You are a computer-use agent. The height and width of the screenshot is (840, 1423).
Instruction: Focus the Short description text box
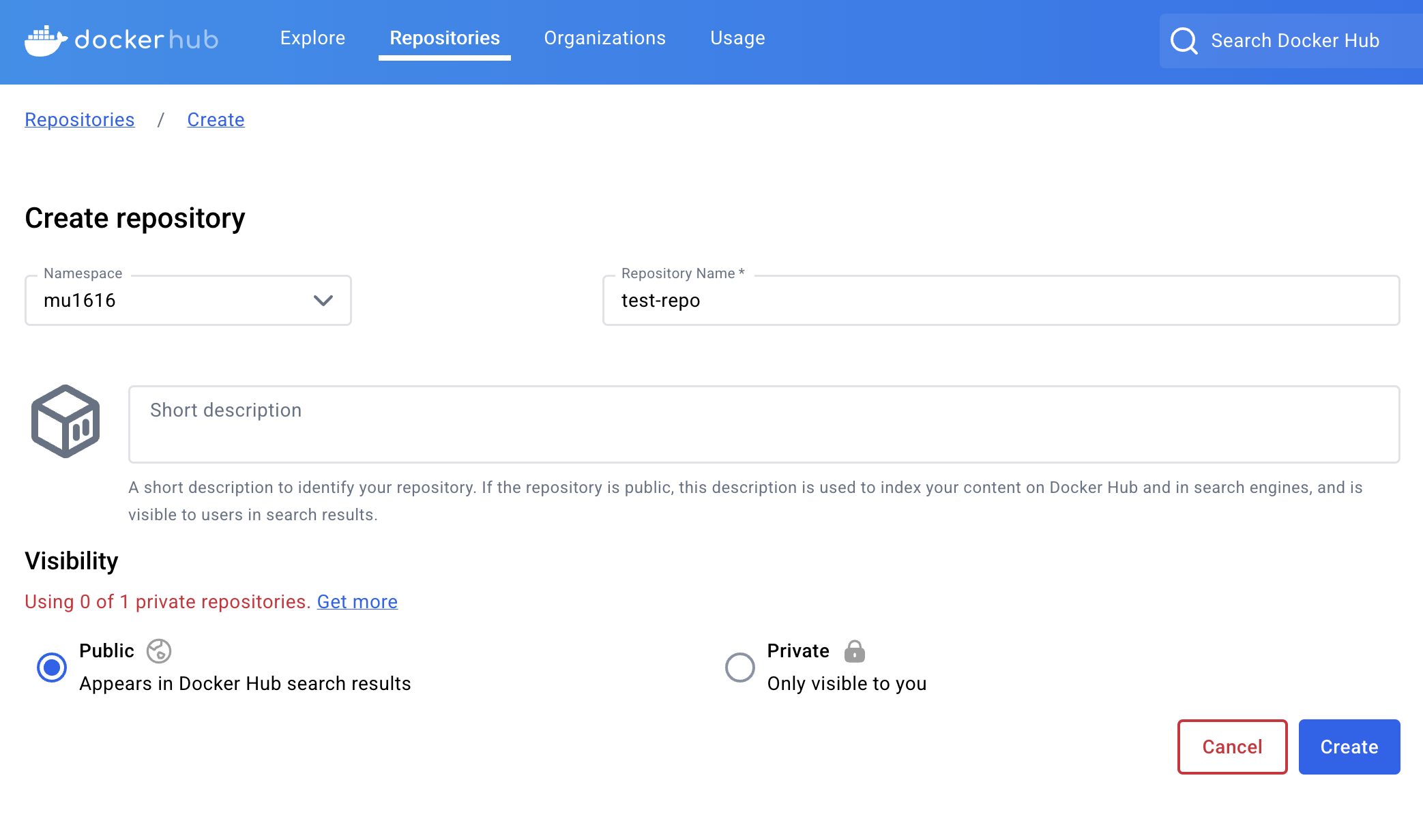pos(764,424)
